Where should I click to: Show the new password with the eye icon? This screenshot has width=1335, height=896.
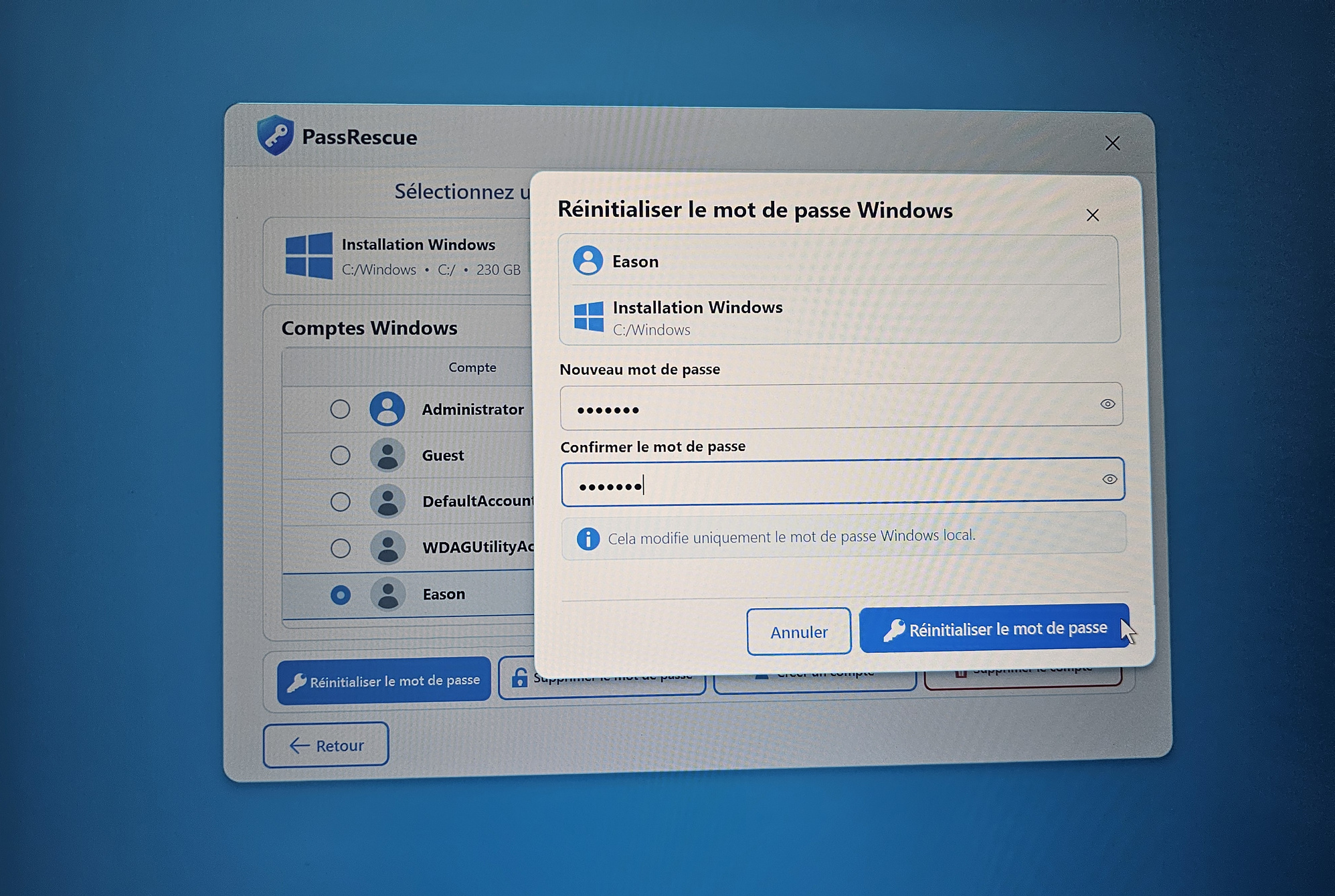click(x=1107, y=404)
